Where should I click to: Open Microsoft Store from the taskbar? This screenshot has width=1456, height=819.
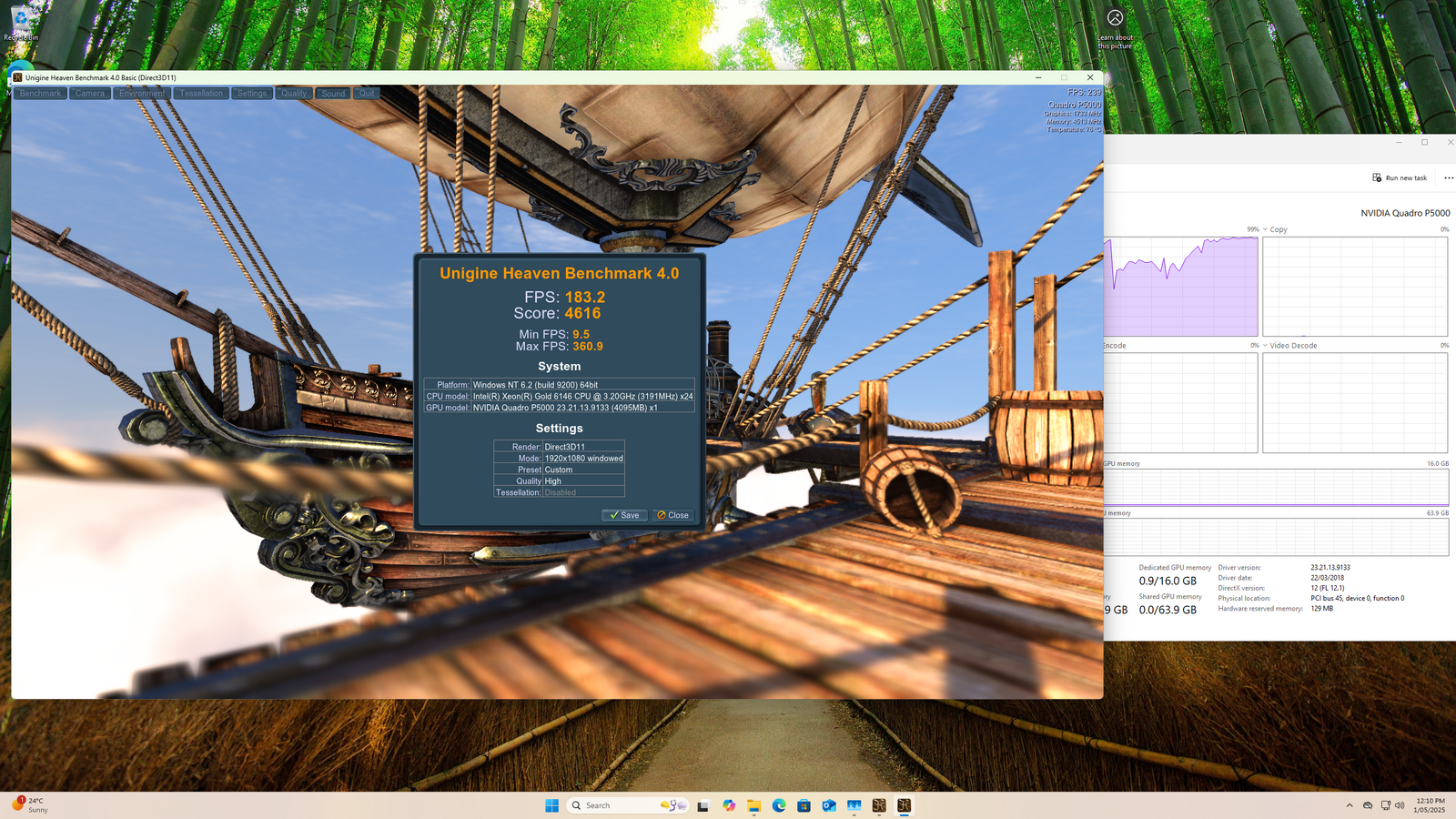[804, 805]
